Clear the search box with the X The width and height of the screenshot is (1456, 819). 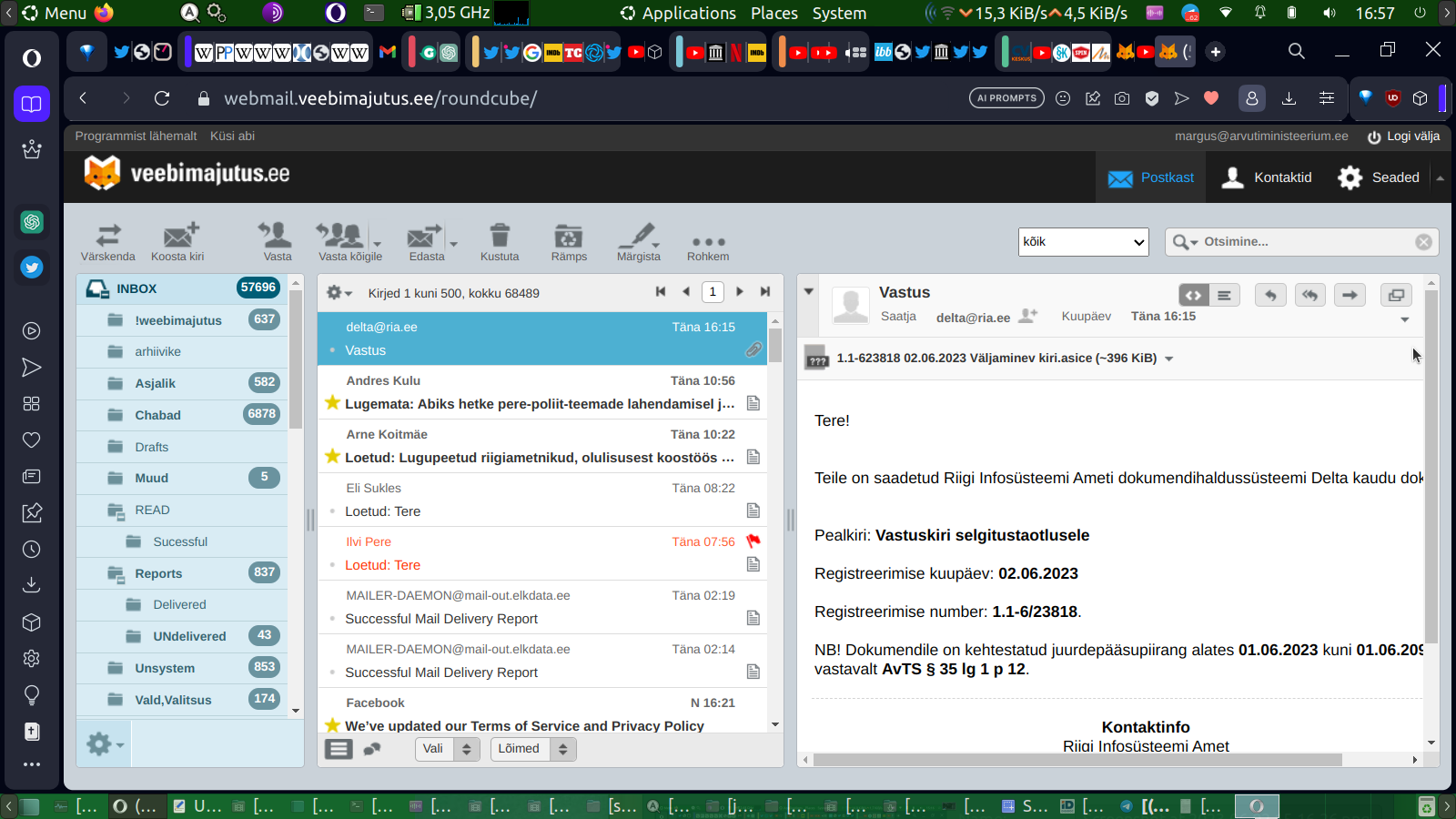pyautogui.click(x=1423, y=242)
